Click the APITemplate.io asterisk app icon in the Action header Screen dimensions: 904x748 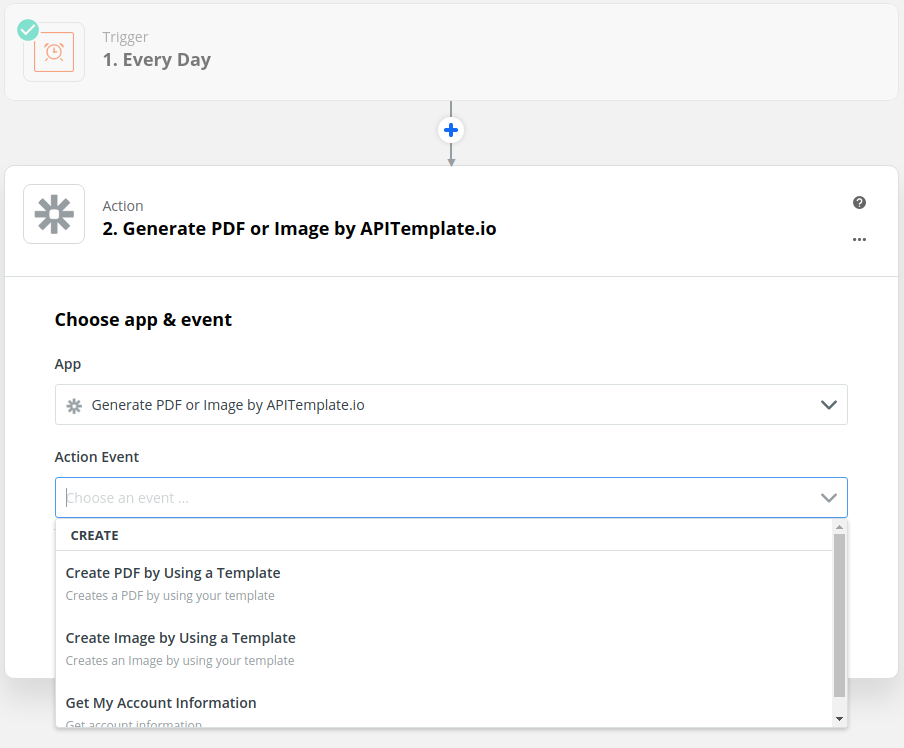[54, 214]
